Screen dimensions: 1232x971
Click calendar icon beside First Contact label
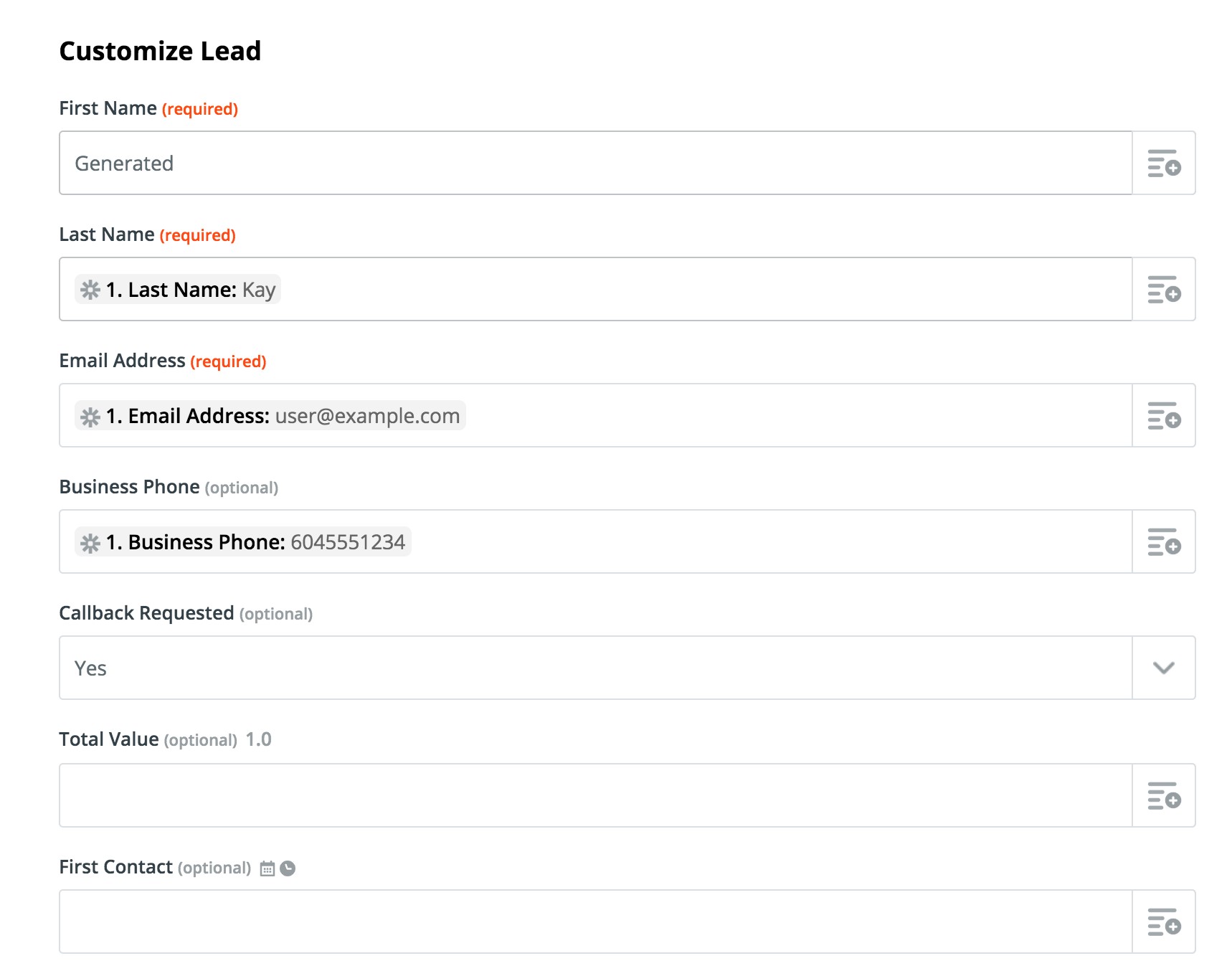tap(267, 868)
